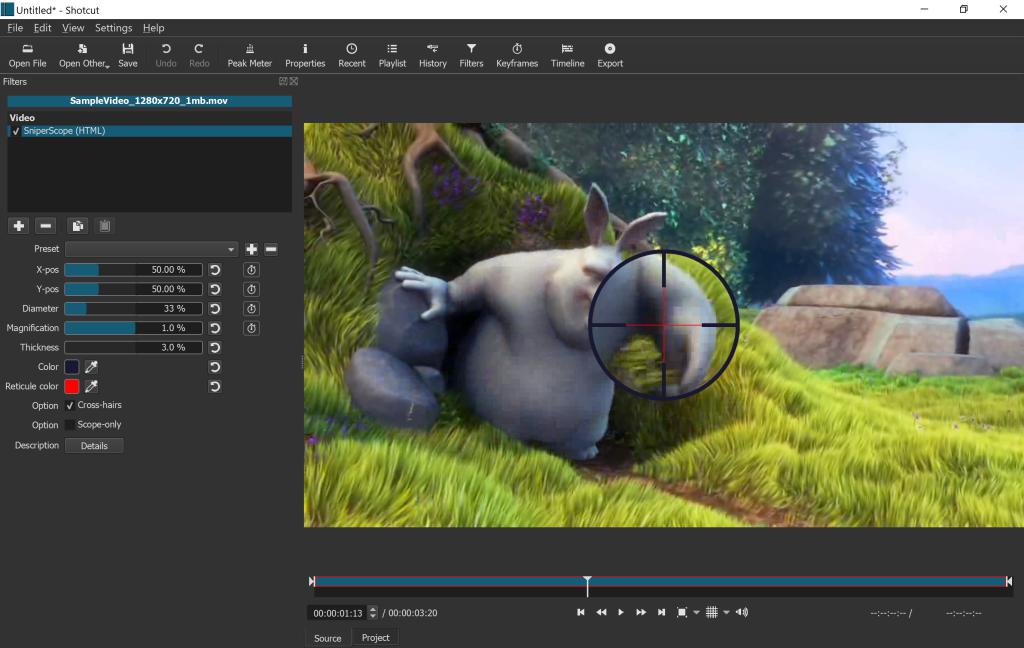Enable keyframes for X-pos parameter
1024x648 pixels.
click(252, 270)
